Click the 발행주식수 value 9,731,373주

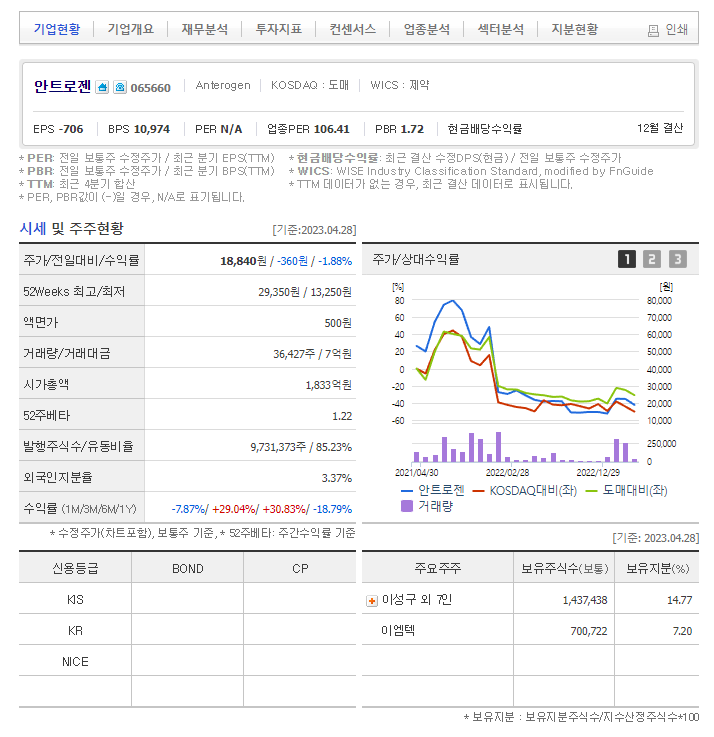278,447
